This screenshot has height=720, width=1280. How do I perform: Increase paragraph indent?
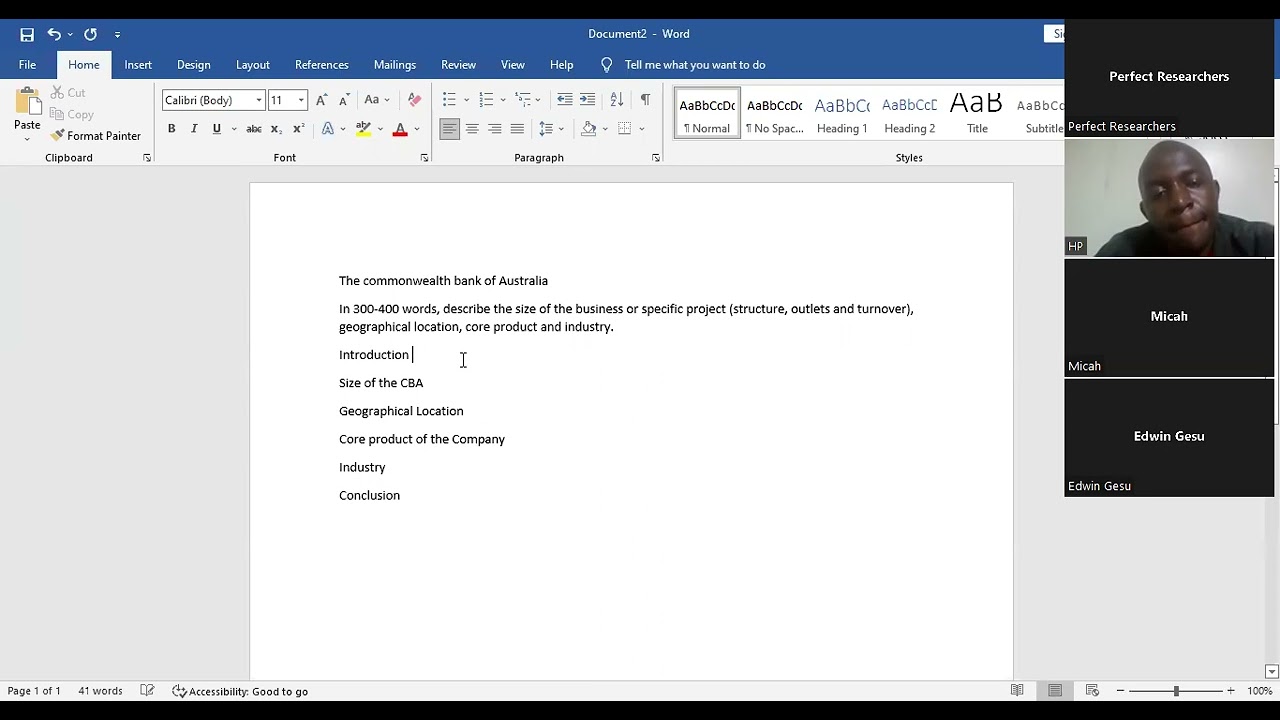coord(588,100)
